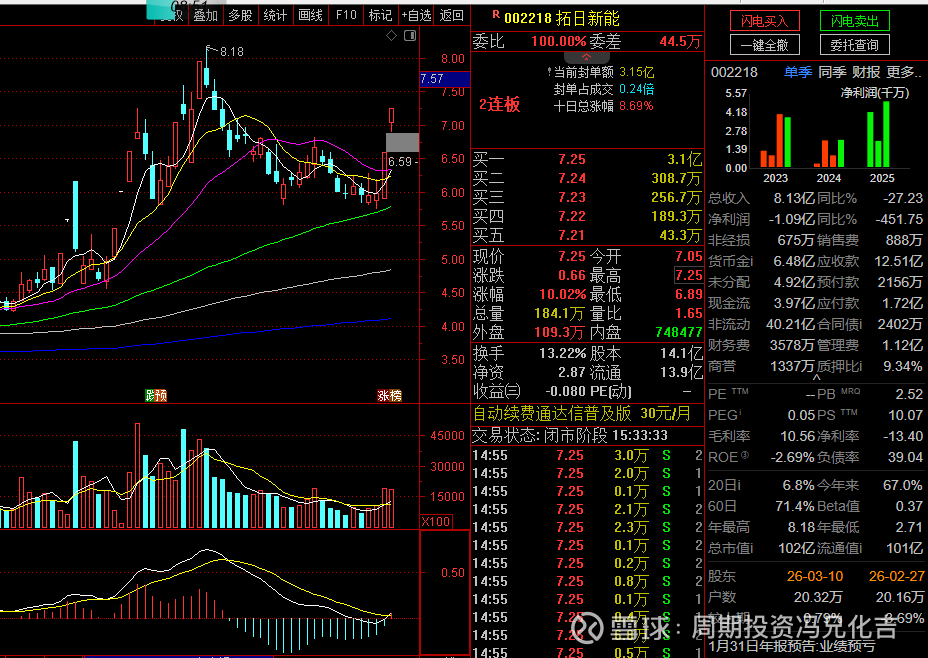
Task: Select the 14:55 tick row with 2.3万 volume
Action: [588, 527]
